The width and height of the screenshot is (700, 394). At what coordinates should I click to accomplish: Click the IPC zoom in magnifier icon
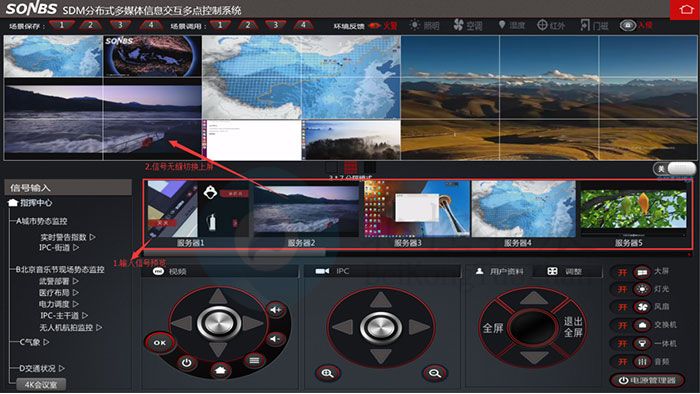coord(327,373)
